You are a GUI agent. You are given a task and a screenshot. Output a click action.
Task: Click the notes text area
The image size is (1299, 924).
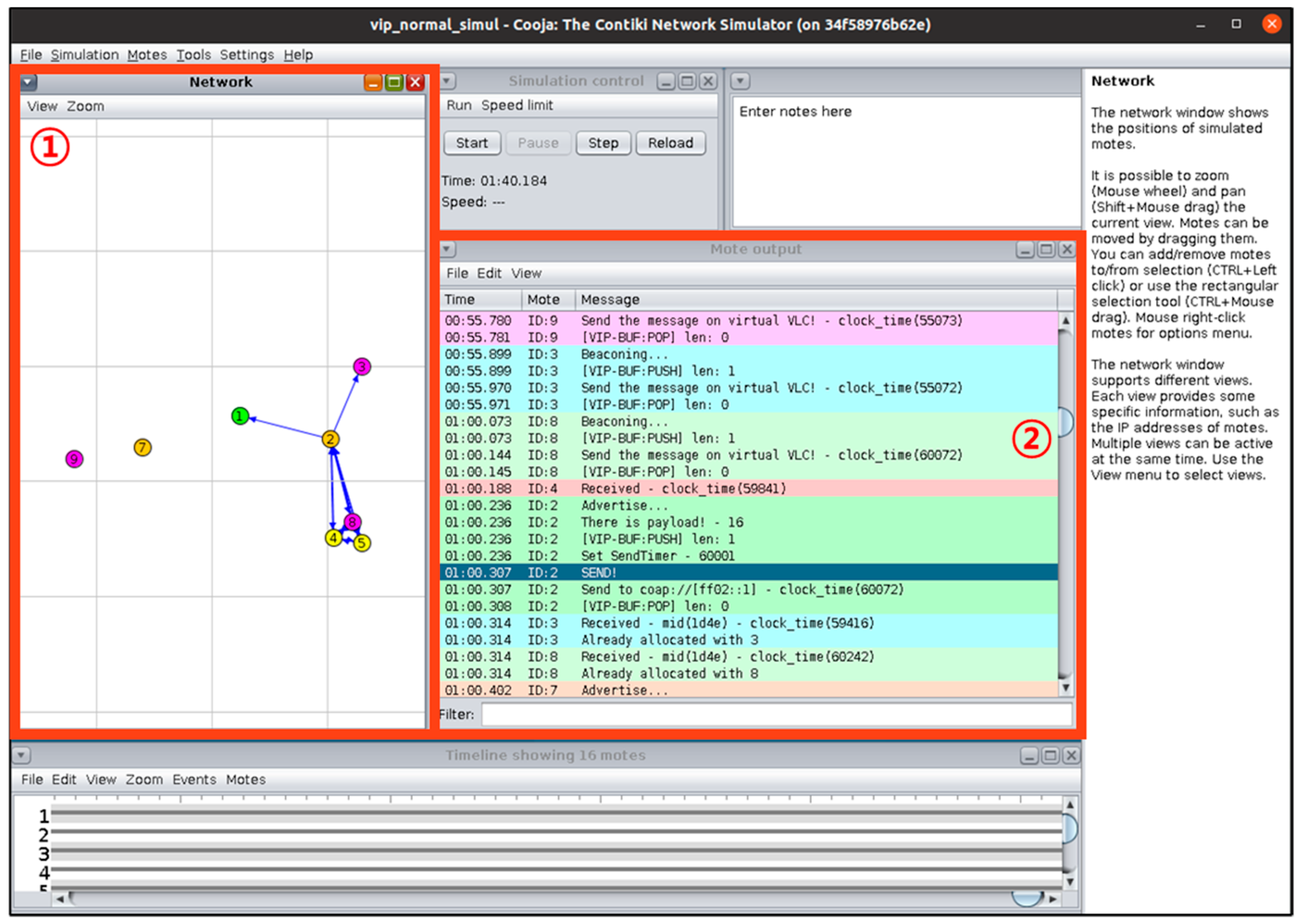click(x=906, y=162)
